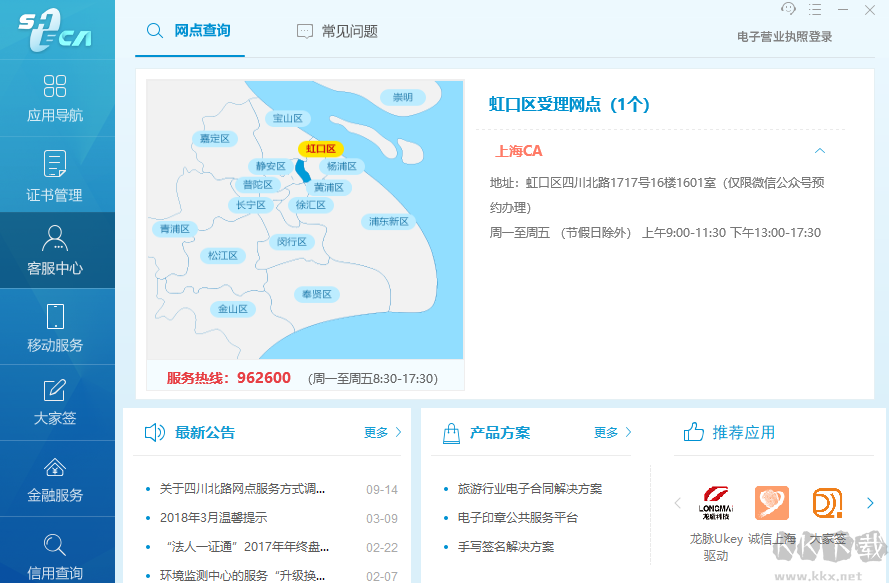The width and height of the screenshot is (889, 583).
Task: Collapse the 上海CA outlet details
Action: click(820, 150)
